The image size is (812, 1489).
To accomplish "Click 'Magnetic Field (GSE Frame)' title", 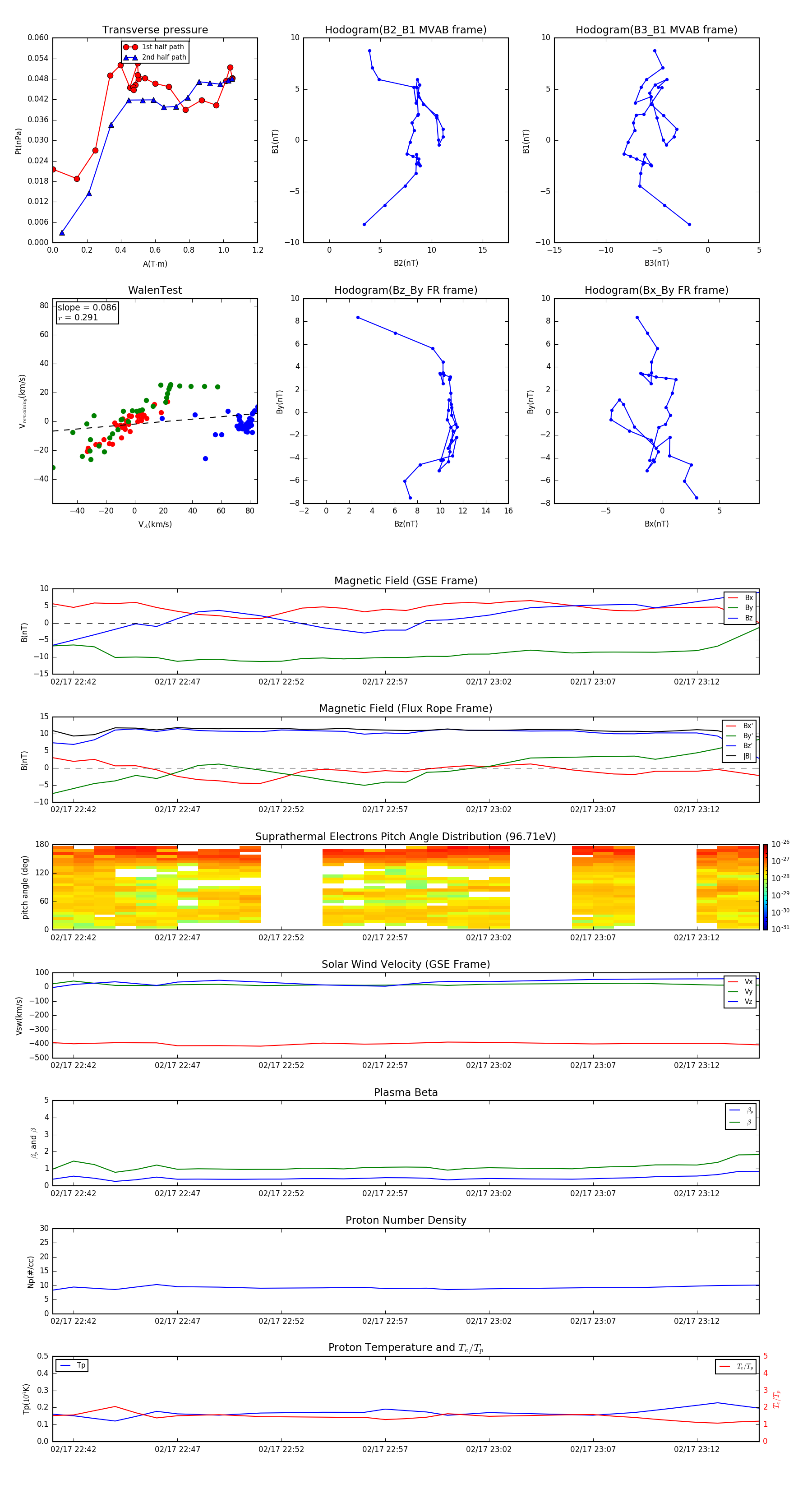I will [x=406, y=581].
